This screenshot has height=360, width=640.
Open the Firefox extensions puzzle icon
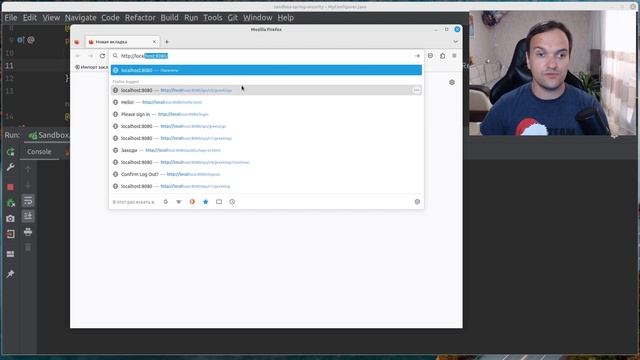tap(442, 56)
